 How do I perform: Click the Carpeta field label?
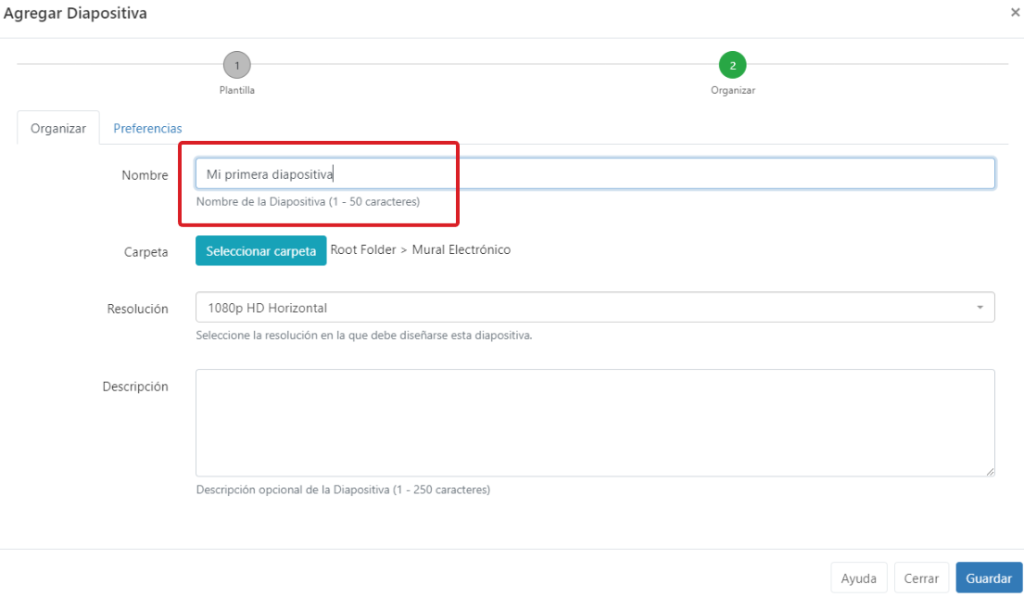click(146, 252)
